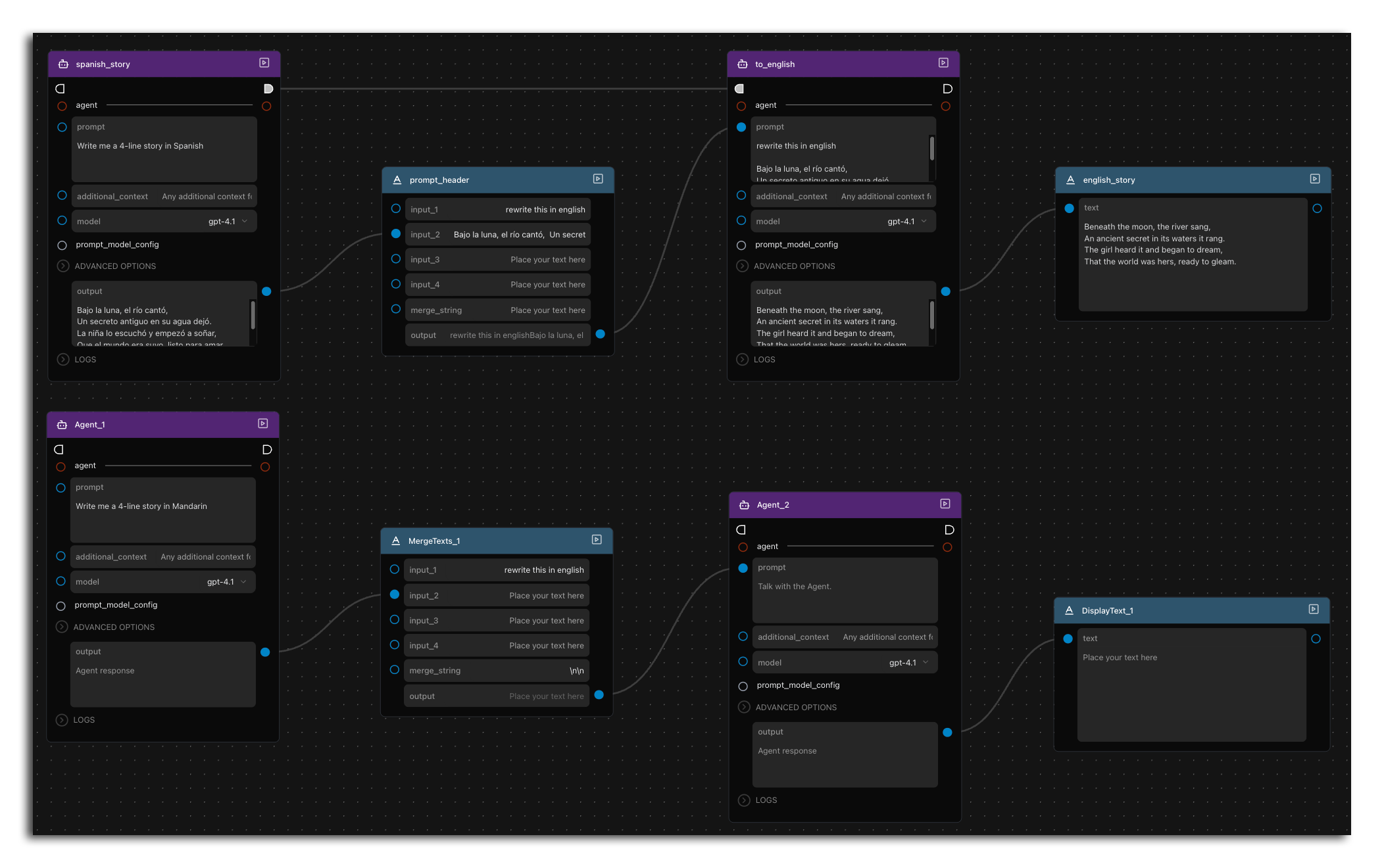Screen dimensions: 1384x868
Task: Run the to_english agent node
Action: [943, 63]
